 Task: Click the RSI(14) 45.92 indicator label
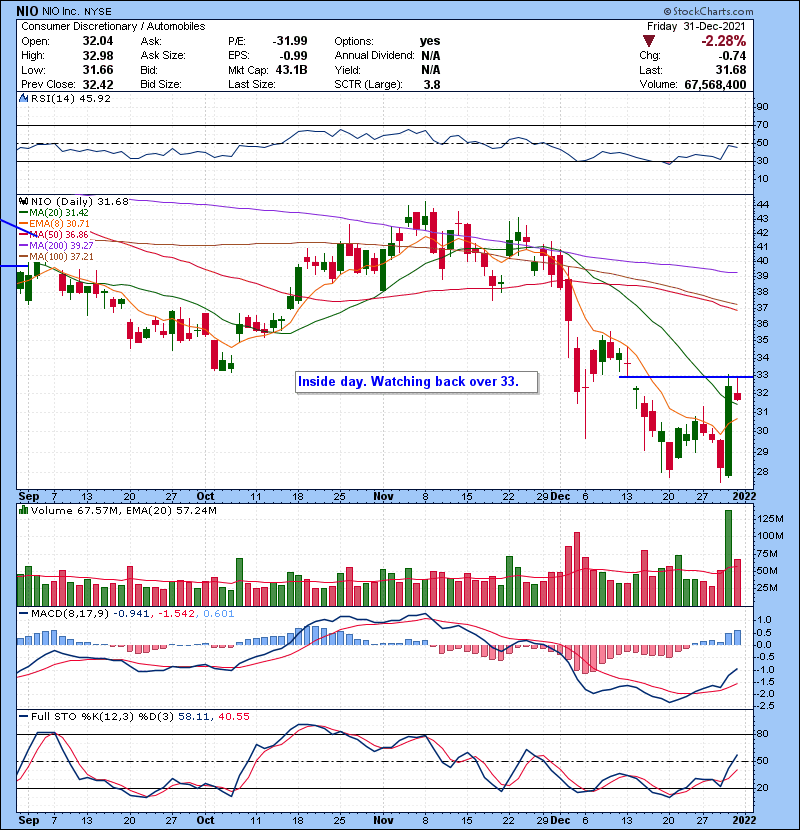71,98
